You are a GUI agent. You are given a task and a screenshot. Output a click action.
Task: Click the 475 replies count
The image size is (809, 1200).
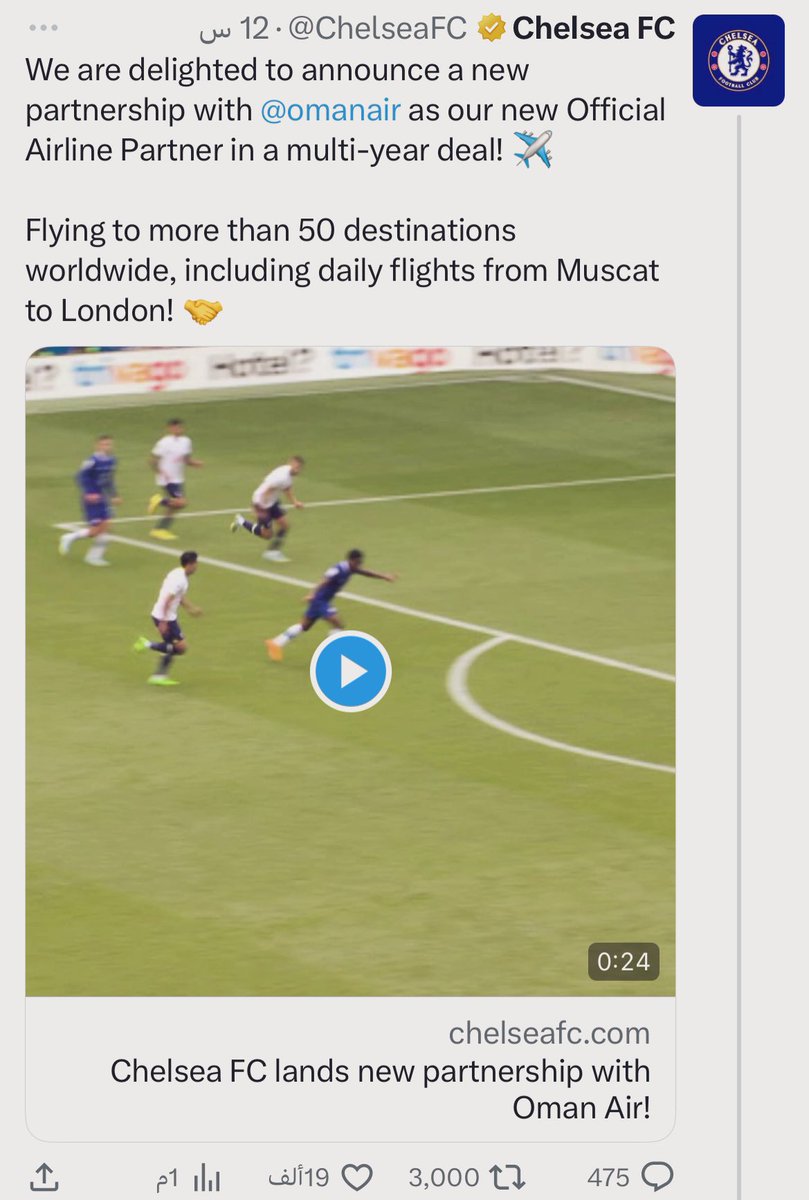point(608,1177)
